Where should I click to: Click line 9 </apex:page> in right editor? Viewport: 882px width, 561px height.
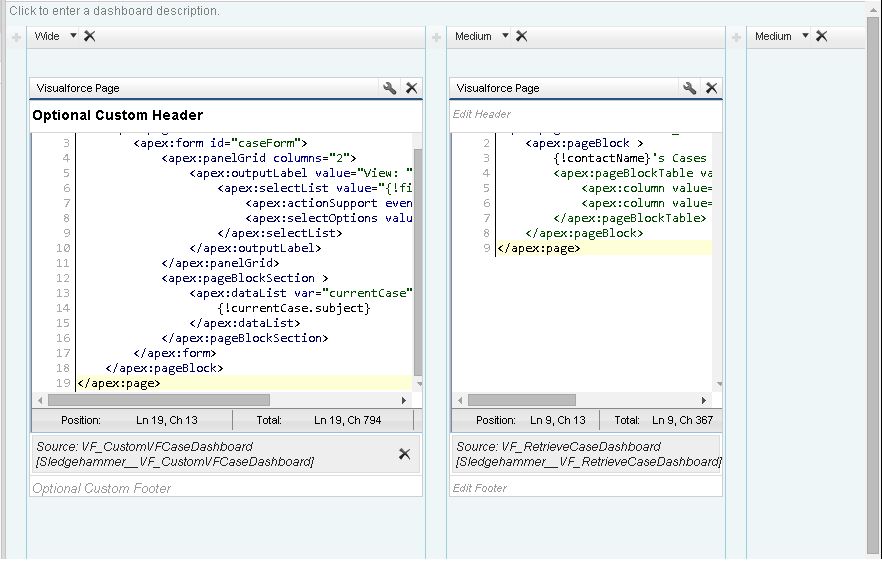coord(538,248)
